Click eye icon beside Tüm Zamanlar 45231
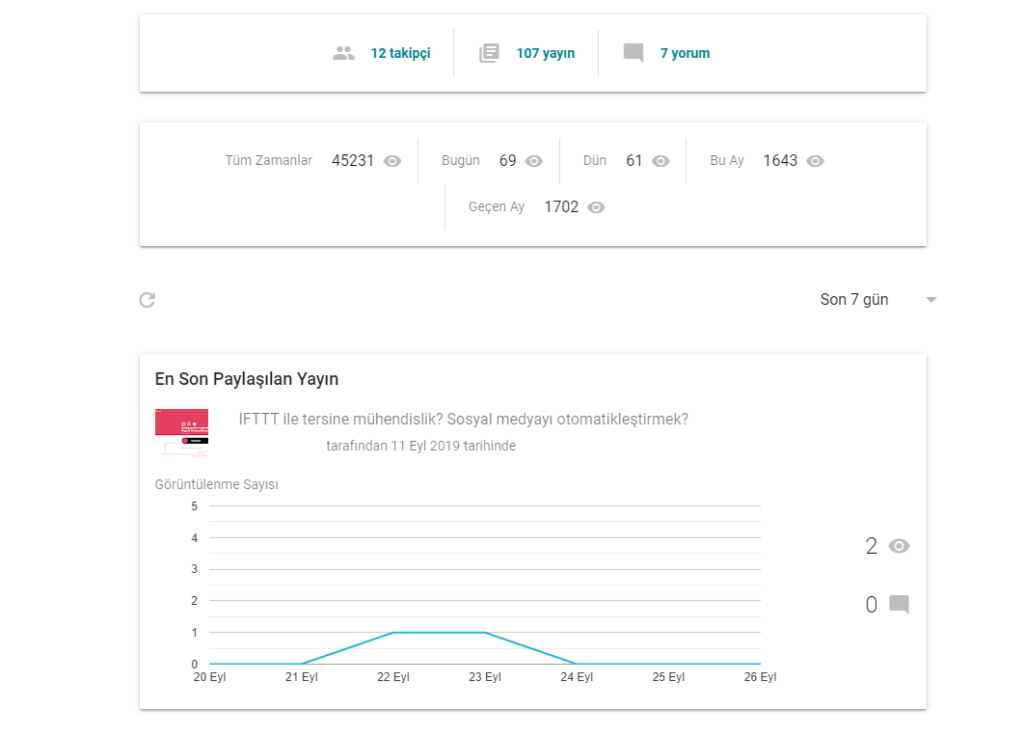1024x736 pixels. click(x=392, y=161)
